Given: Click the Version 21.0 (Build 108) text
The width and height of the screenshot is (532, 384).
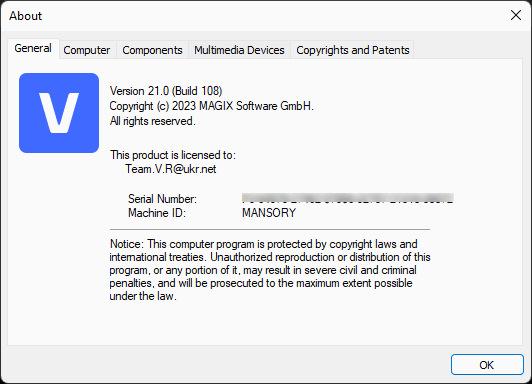Looking at the screenshot, I should click(166, 91).
